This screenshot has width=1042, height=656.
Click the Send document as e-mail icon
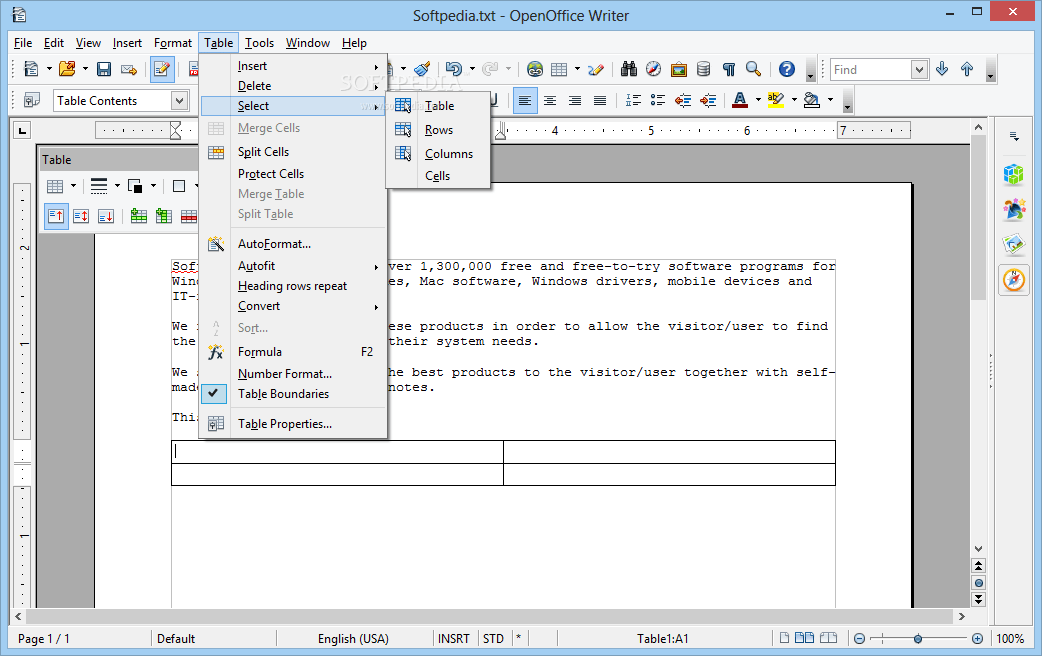[129, 69]
